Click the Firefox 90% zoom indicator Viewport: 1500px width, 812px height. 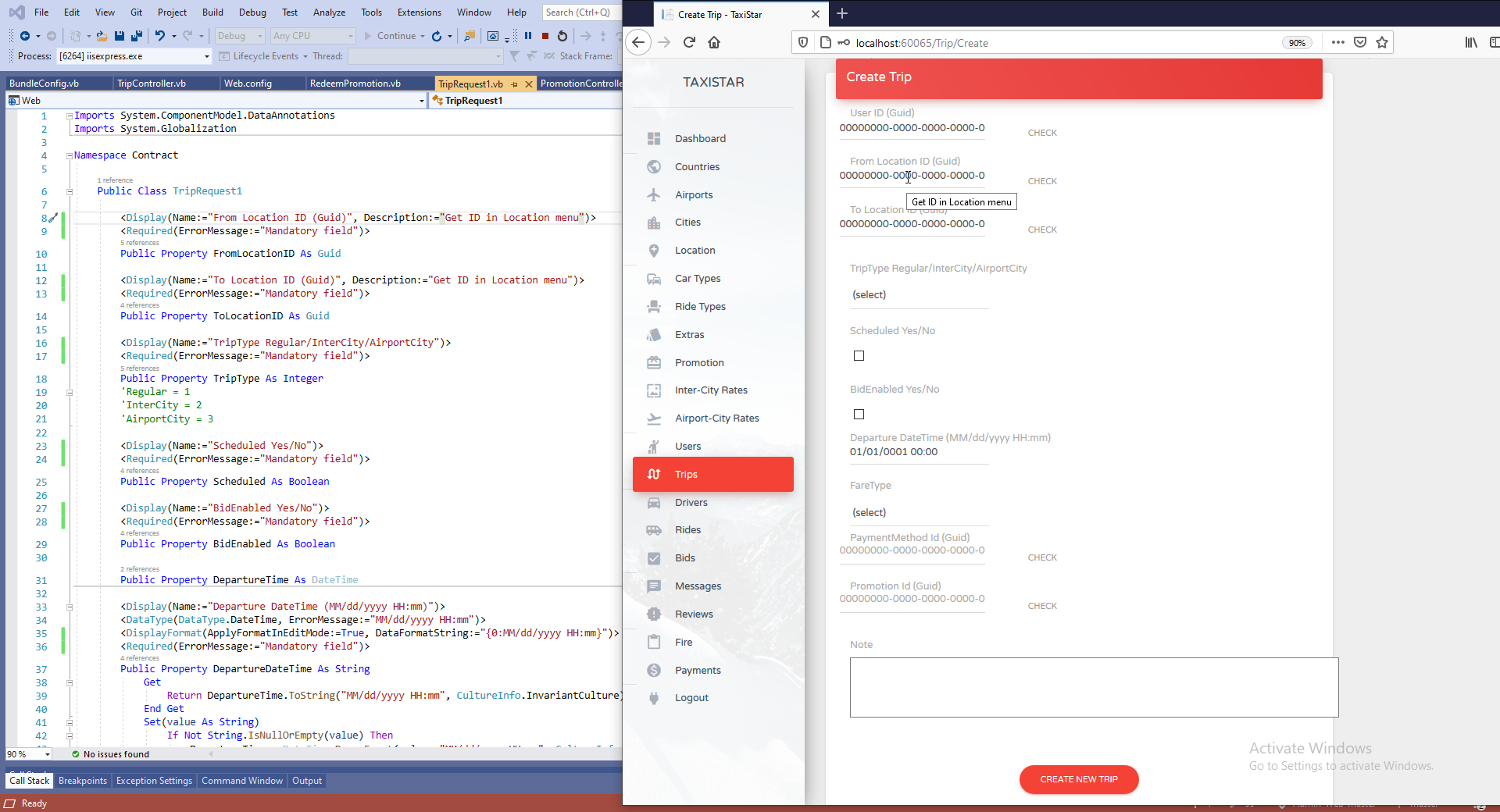click(1297, 43)
